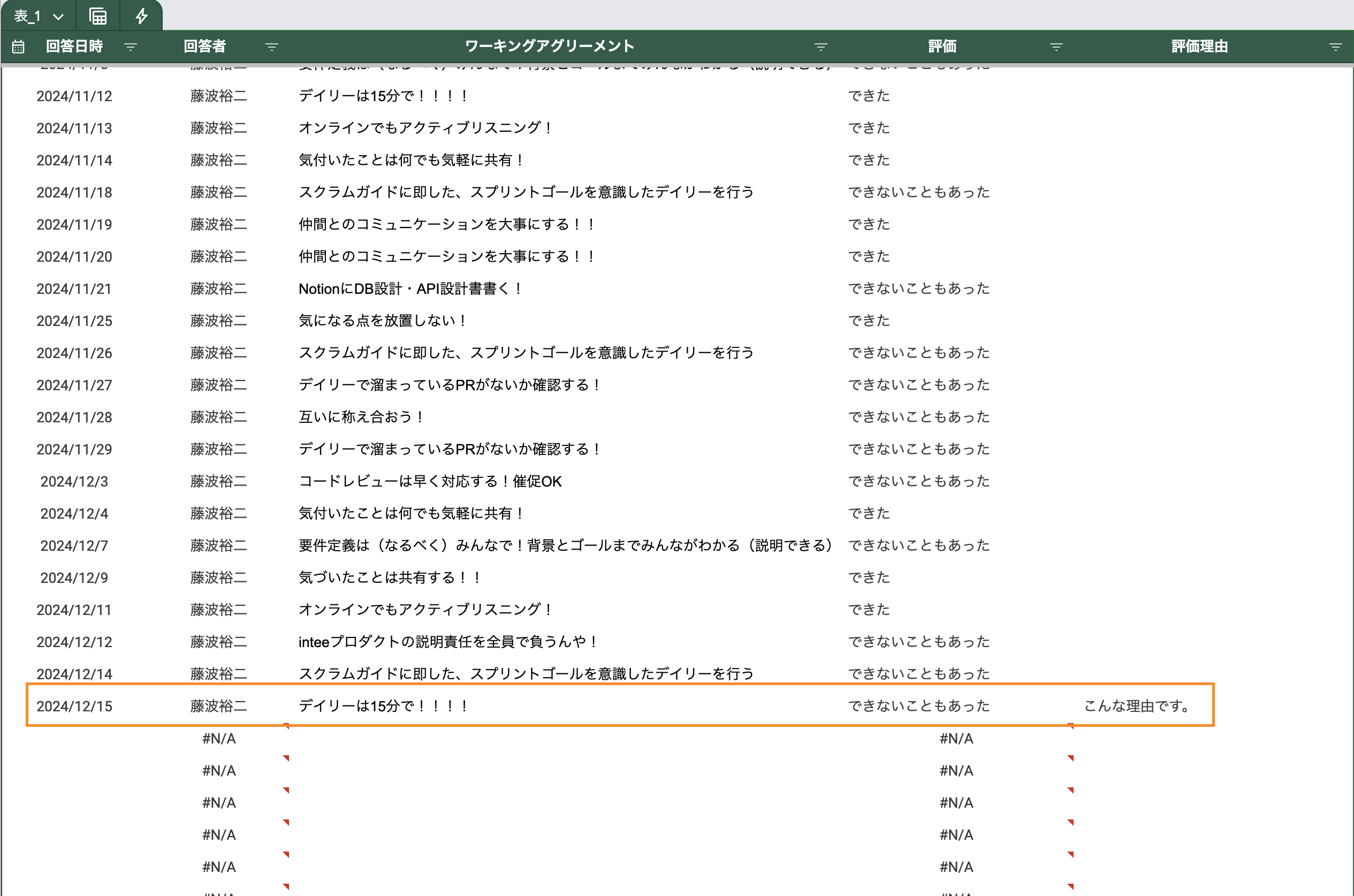The width and height of the screenshot is (1354, 896).
Task: Open the filter icon on the 回答者 column
Action: [272, 47]
